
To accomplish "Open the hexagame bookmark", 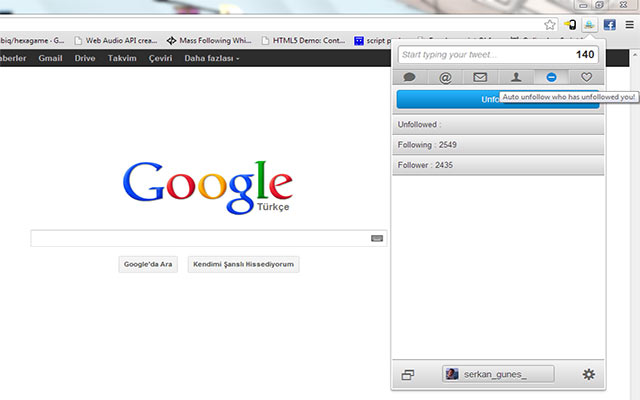I will (x=32, y=40).
